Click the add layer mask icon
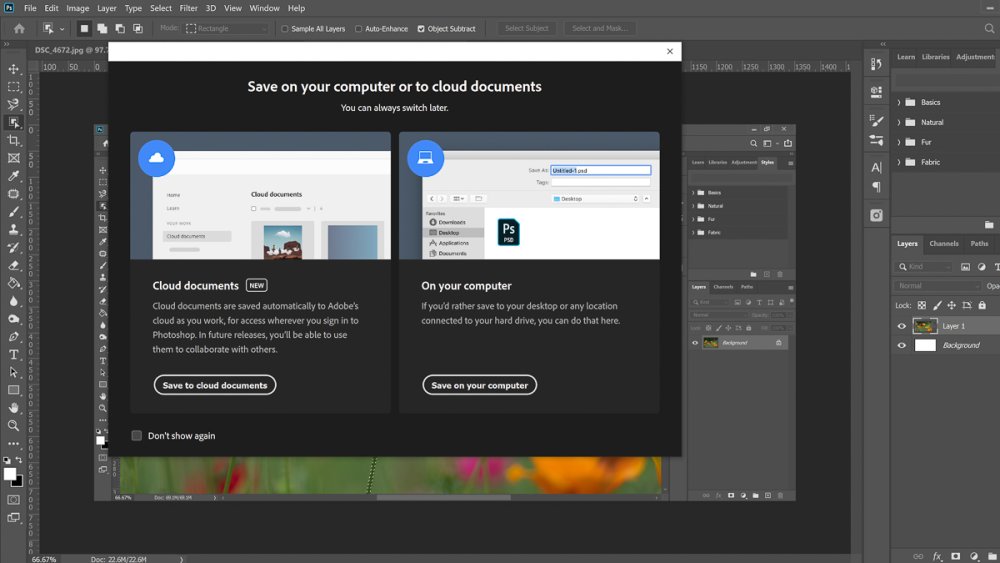This screenshot has width=1000, height=563. coord(955,557)
